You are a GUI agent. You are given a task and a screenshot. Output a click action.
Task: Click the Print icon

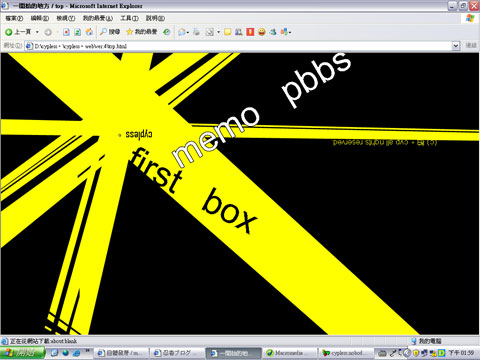click(x=197, y=32)
